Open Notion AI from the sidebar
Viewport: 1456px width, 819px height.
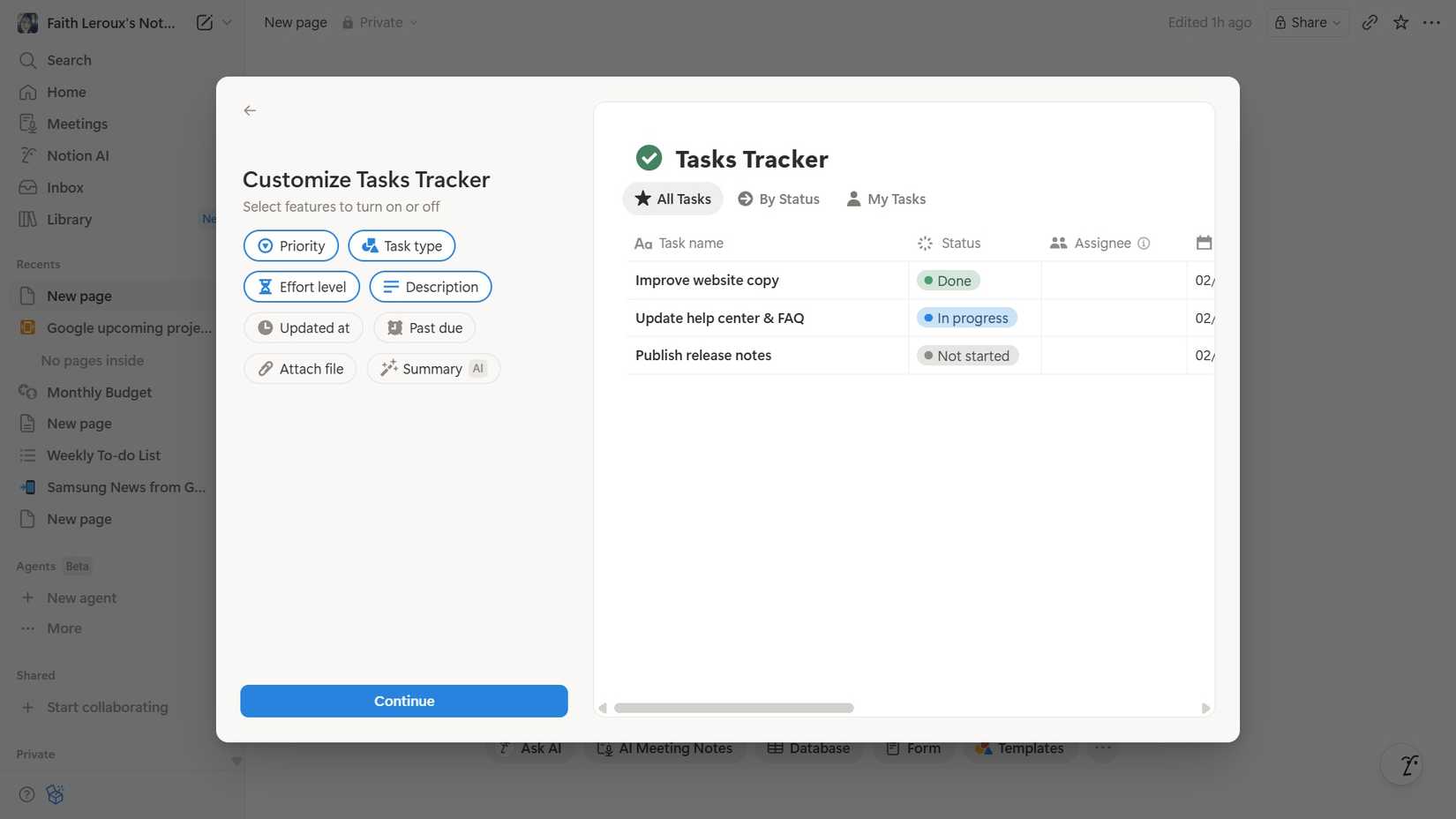78,155
